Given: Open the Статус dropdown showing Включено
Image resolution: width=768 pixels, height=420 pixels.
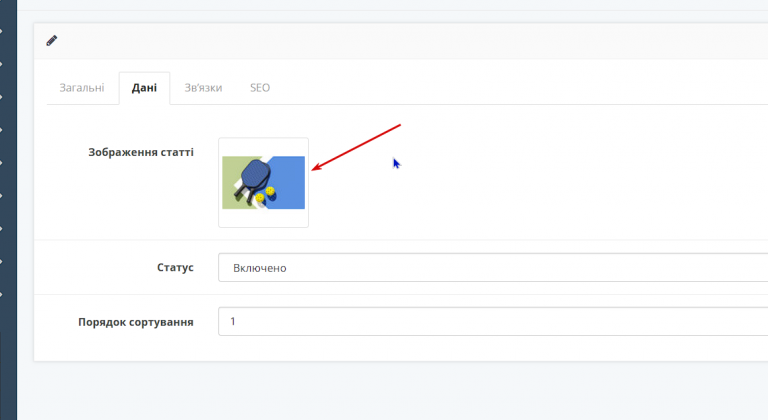Looking at the screenshot, I should click(493, 268).
